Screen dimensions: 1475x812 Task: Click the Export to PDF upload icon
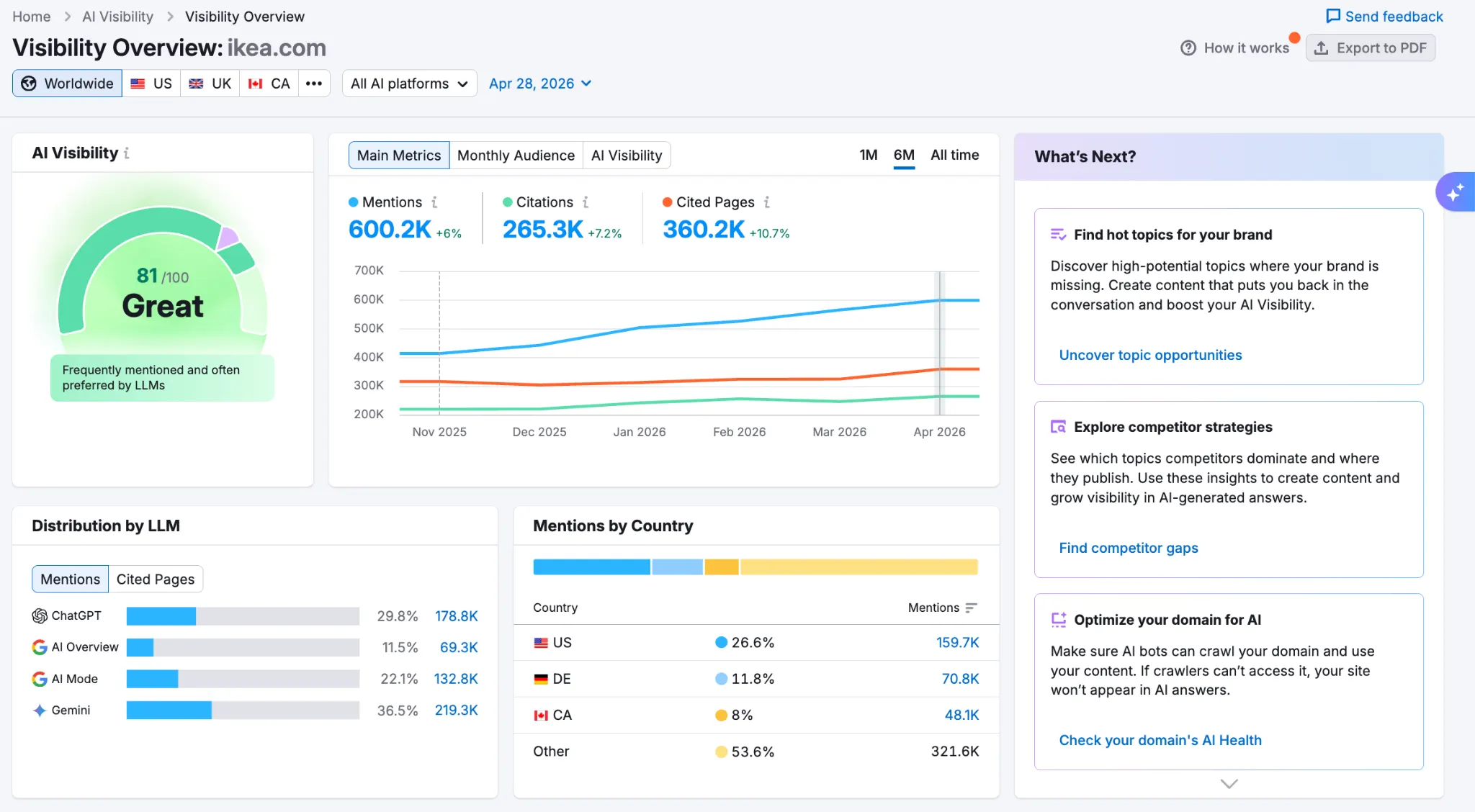[x=1321, y=48]
